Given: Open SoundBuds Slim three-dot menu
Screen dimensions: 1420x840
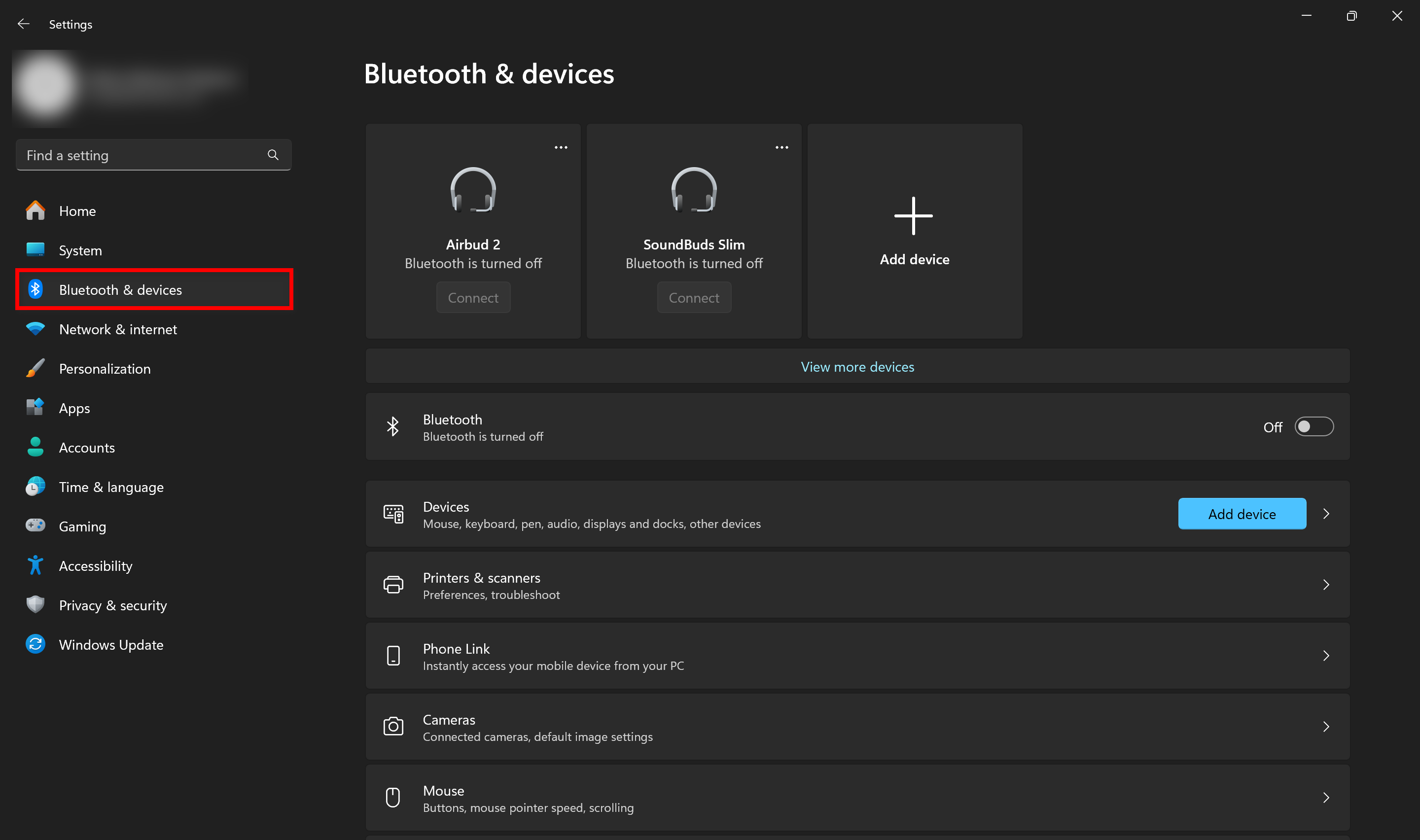Looking at the screenshot, I should click(781, 147).
